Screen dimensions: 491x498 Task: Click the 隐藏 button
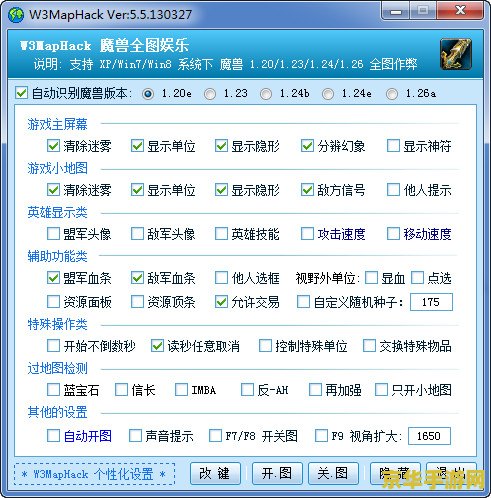pyautogui.click(x=395, y=473)
